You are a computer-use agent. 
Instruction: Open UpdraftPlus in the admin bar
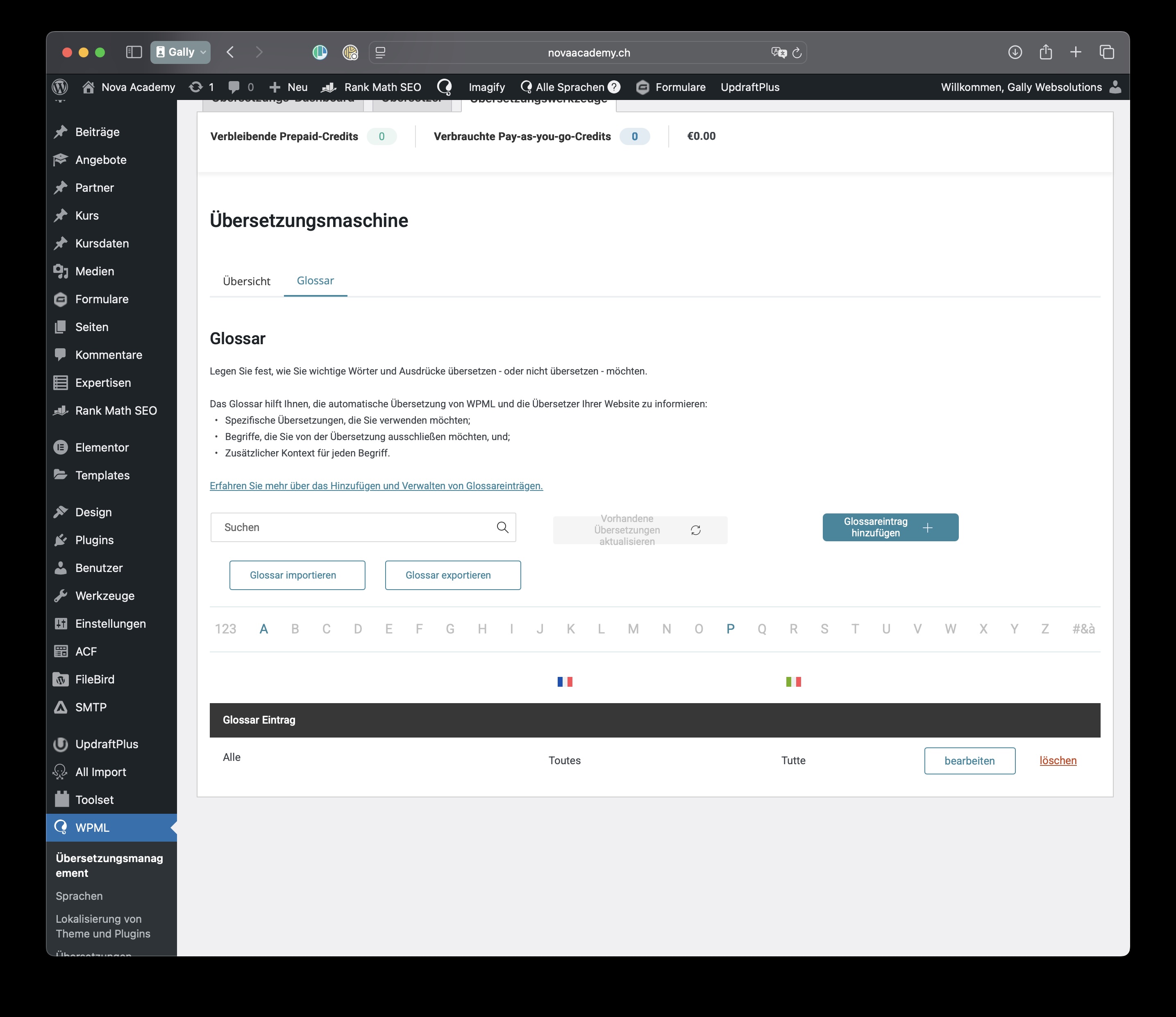pyautogui.click(x=750, y=87)
